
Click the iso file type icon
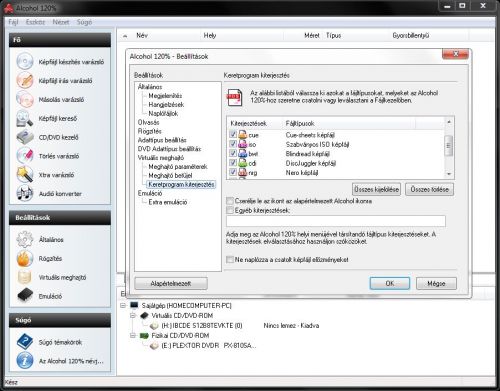tap(243, 144)
